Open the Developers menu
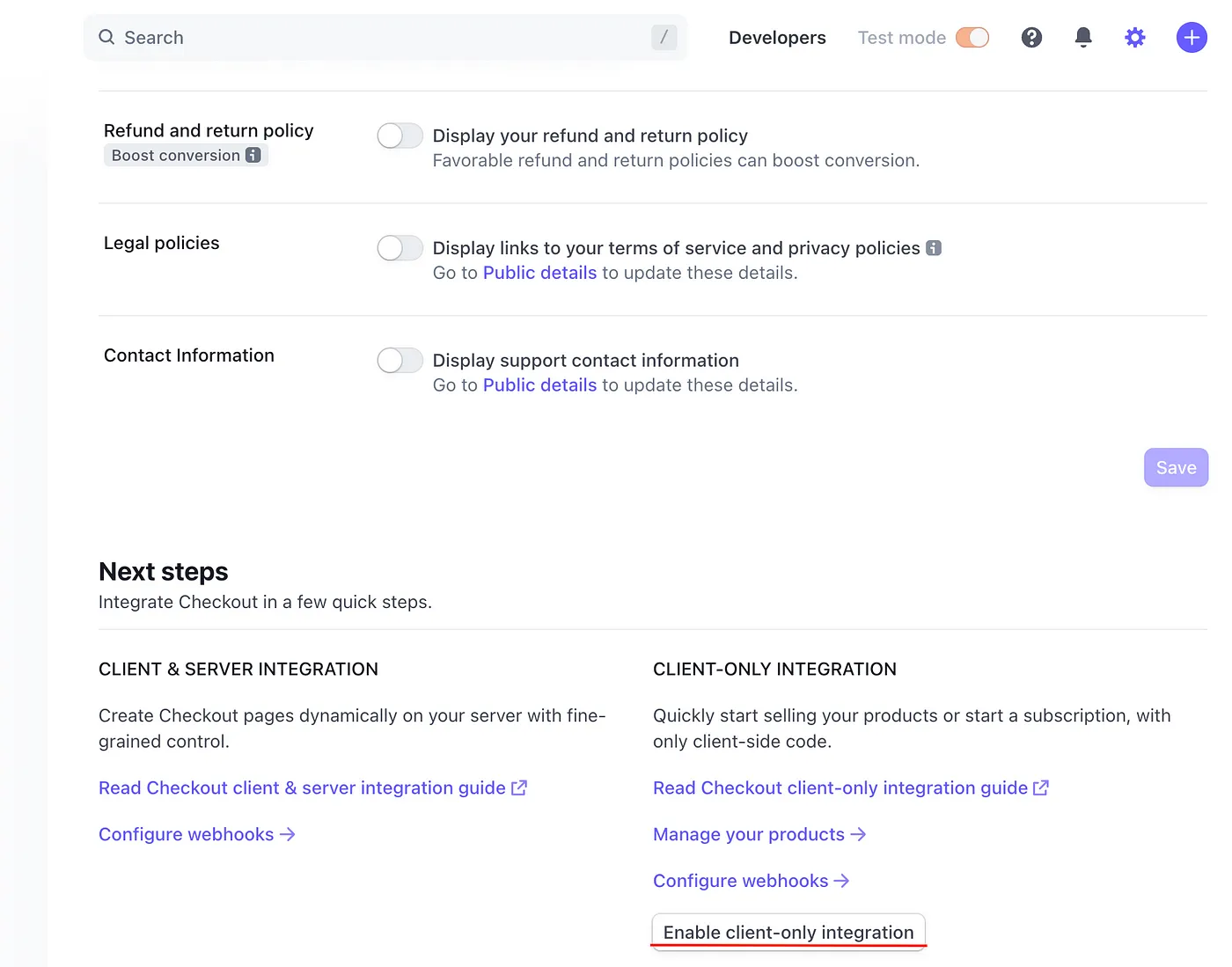This screenshot has width=1232, height=967. [777, 38]
